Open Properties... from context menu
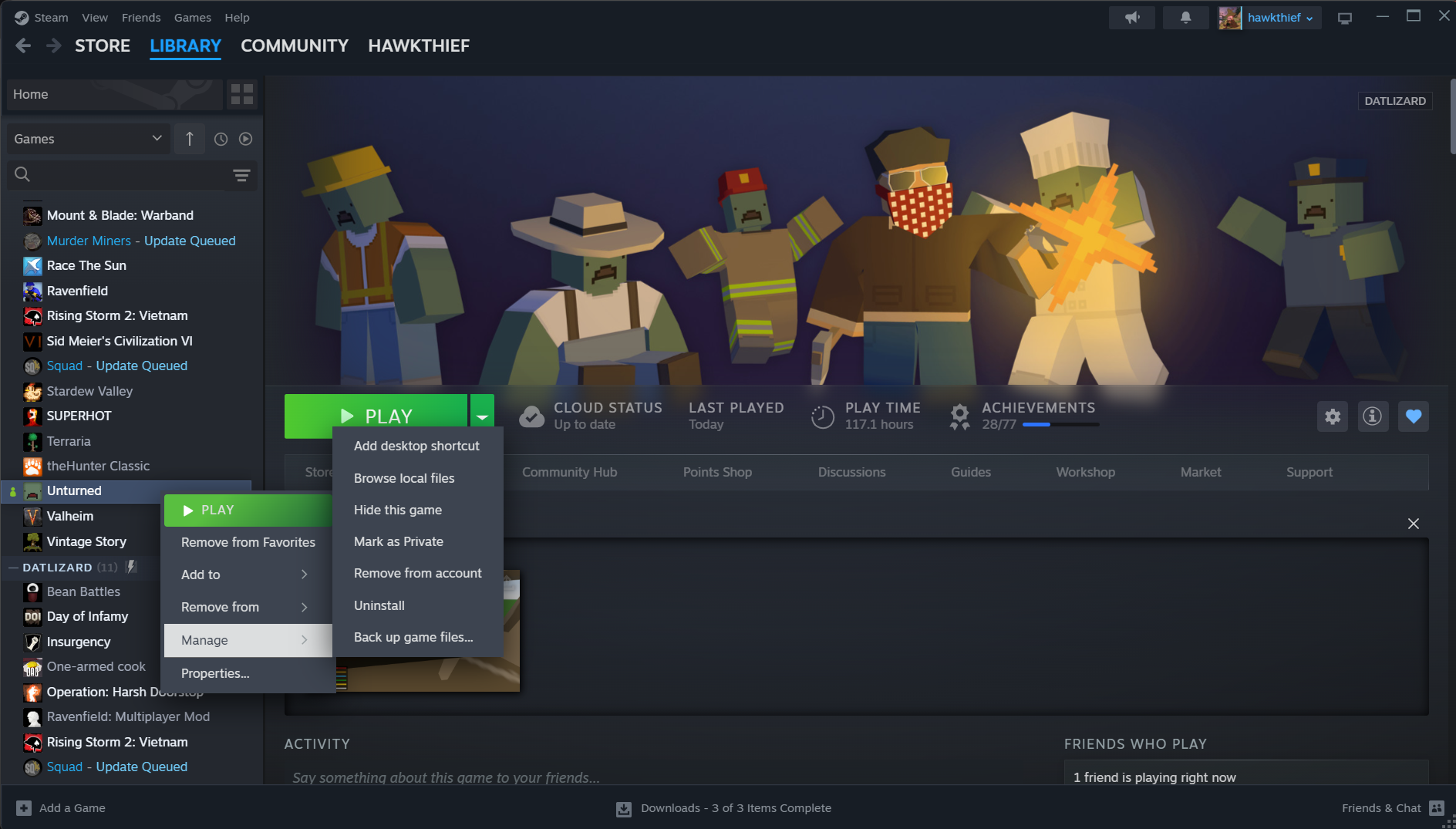Viewport: 1456px width, 829px height. point(248,673)
